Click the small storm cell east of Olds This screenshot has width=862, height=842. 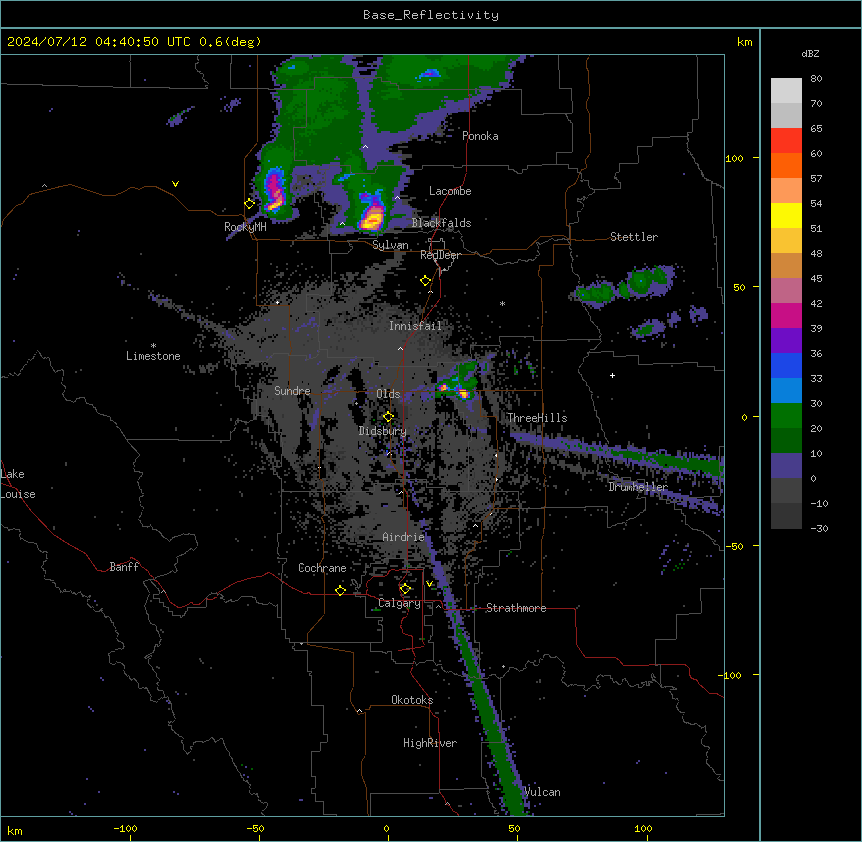pyautogui.click(x=457, y=384)
